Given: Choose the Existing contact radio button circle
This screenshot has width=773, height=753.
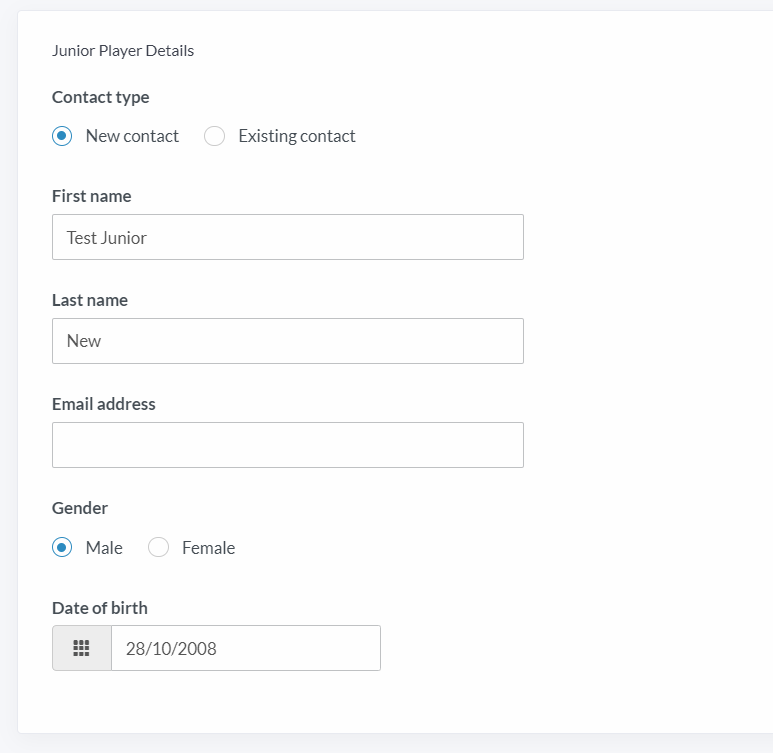Looking at the screenshot, I should [214, 136].
